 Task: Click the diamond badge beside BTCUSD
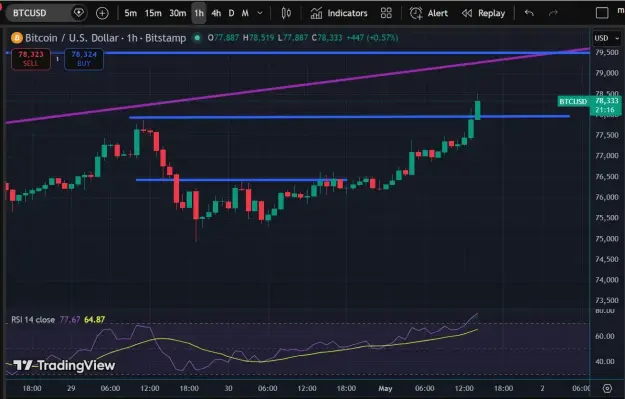tap(79, 13)
